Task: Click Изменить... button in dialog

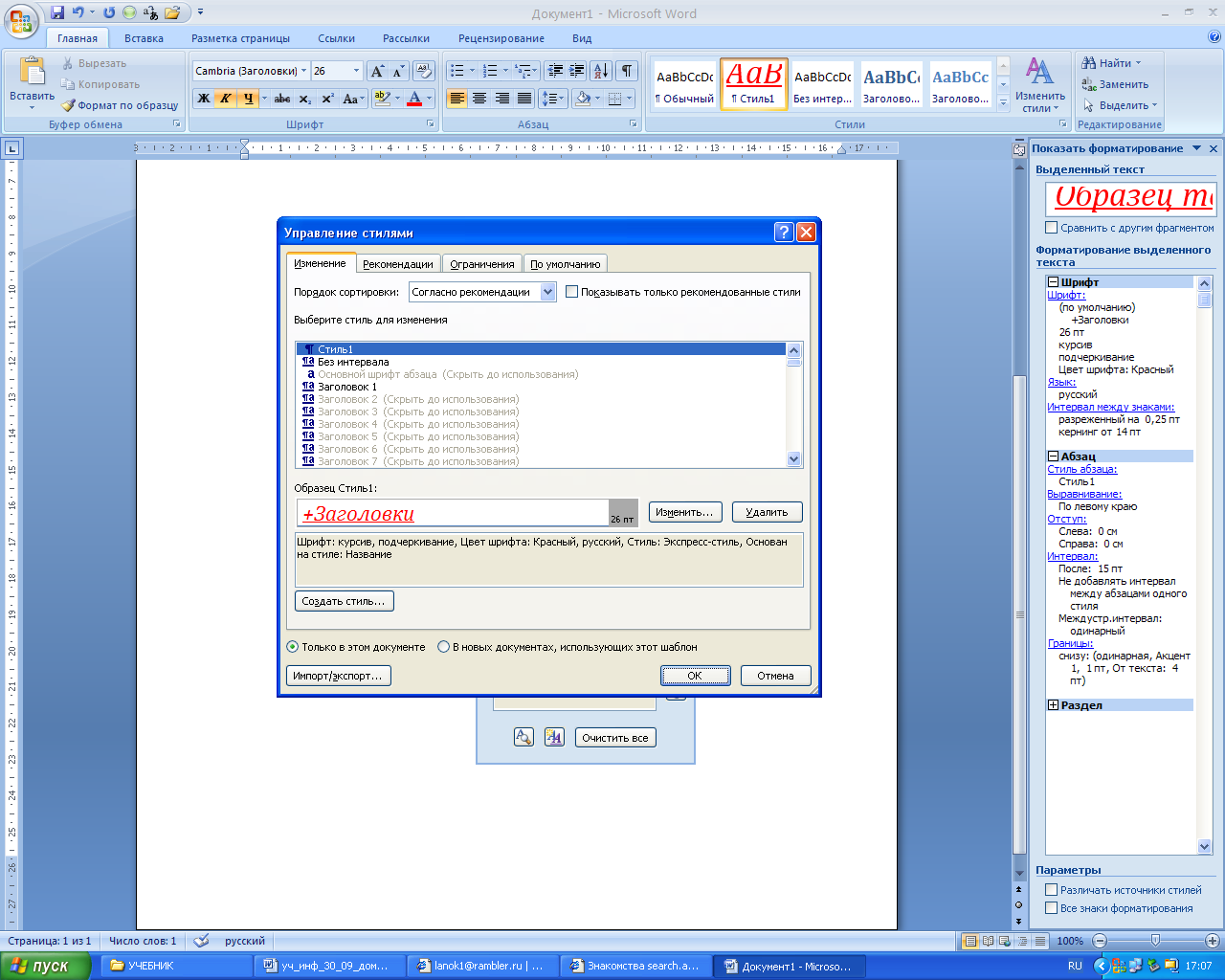Action: point(684,512)
